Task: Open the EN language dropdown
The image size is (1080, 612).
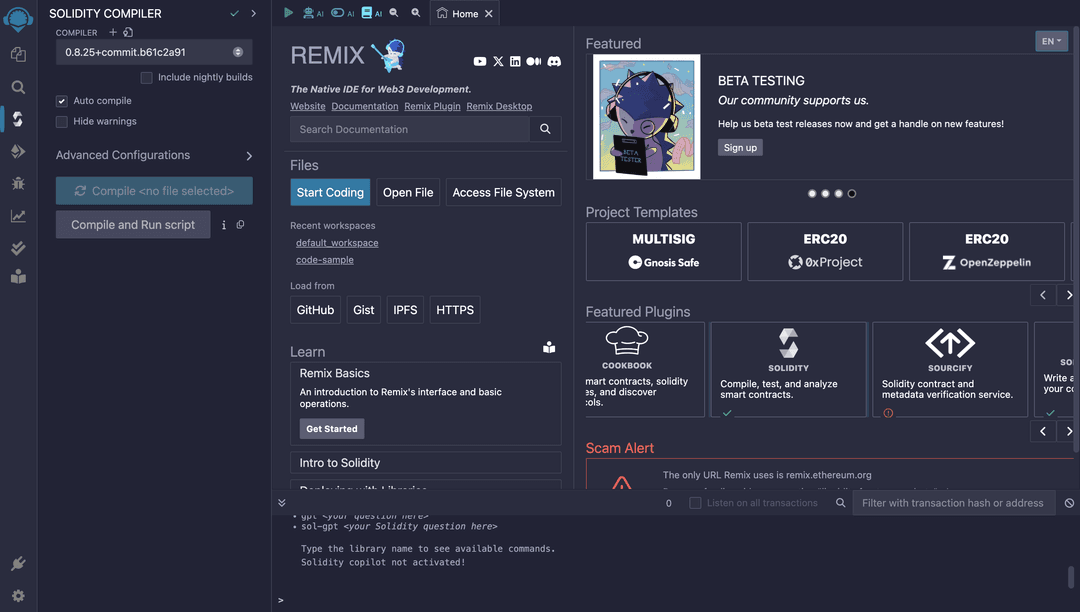Action: pyautogui.click(x=1051, y=41)
